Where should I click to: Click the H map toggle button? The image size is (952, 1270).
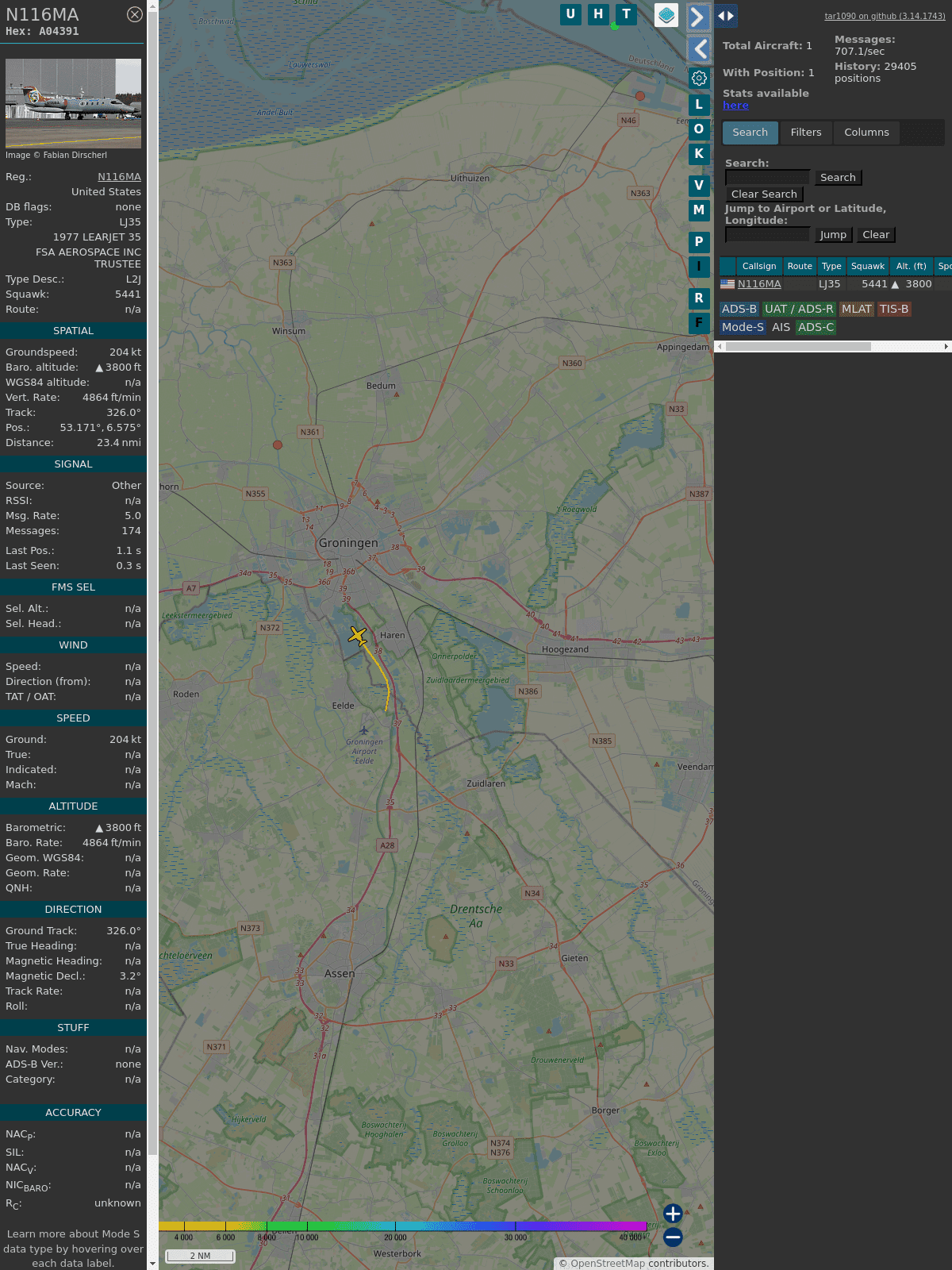pyautogui.click(x=598, y=14)
